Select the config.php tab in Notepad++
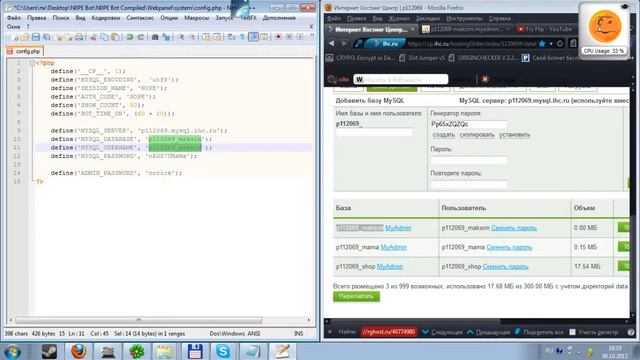Viewport: 640px width, 360px height. coord(24,51)
